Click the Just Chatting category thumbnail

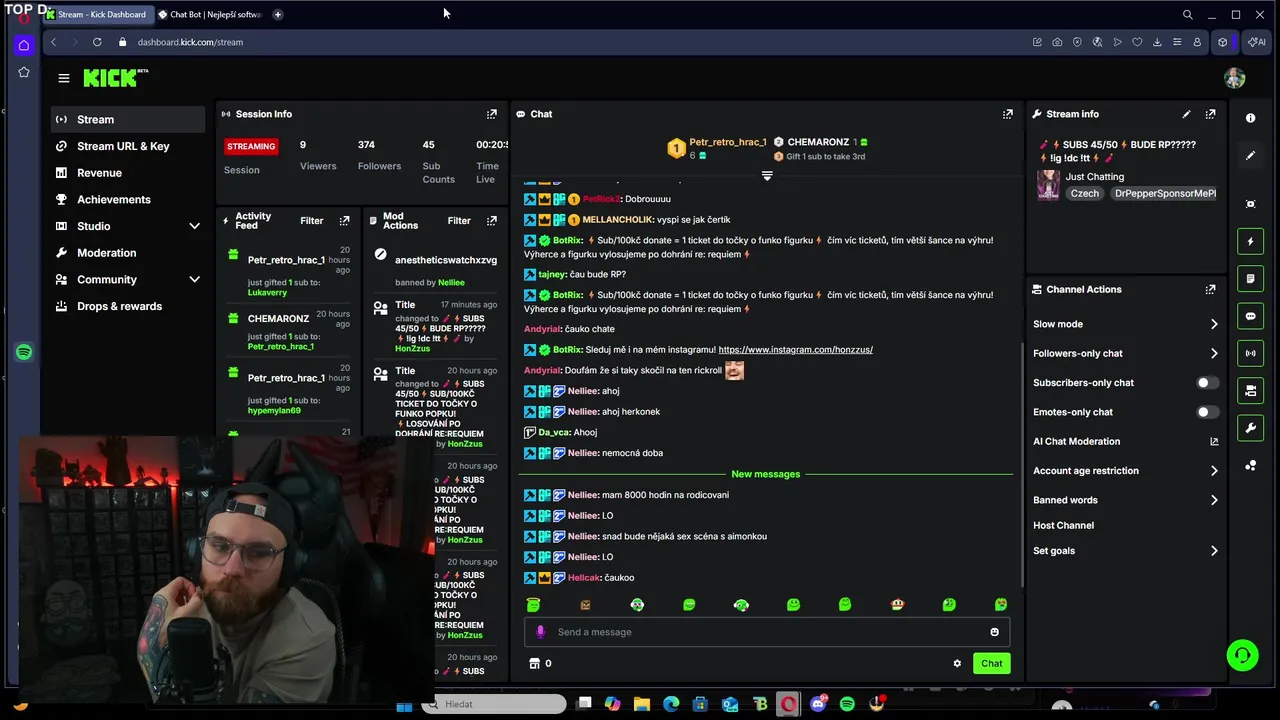pyautogui.click(x=1047, y=185)
